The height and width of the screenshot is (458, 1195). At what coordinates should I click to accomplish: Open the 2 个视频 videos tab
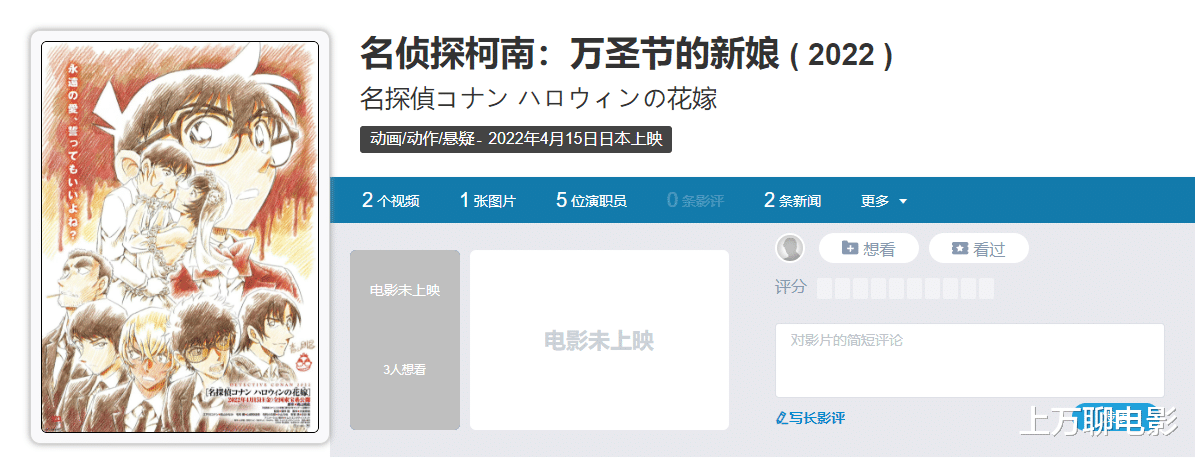(390, 201)
